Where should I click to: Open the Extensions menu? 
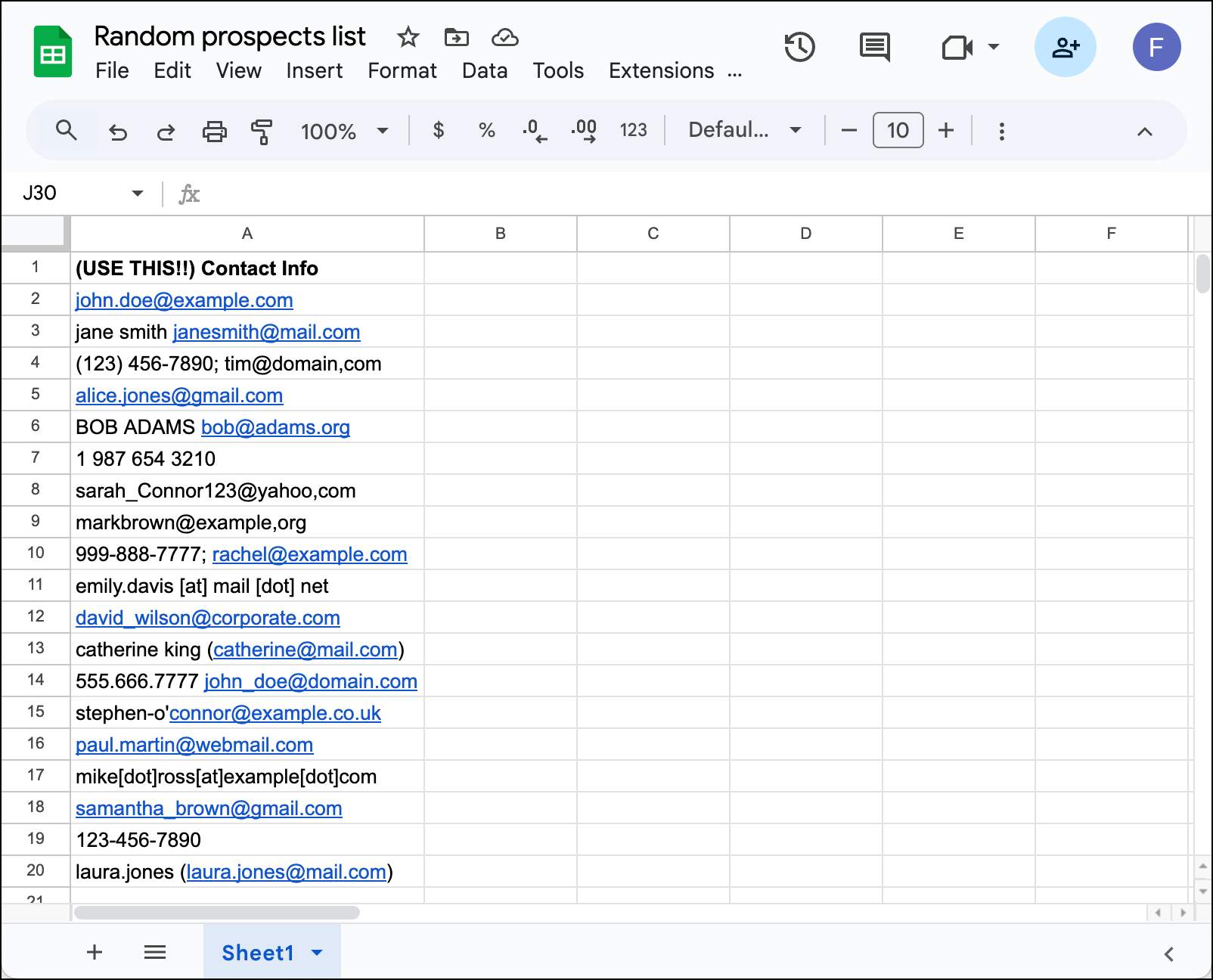662,70
